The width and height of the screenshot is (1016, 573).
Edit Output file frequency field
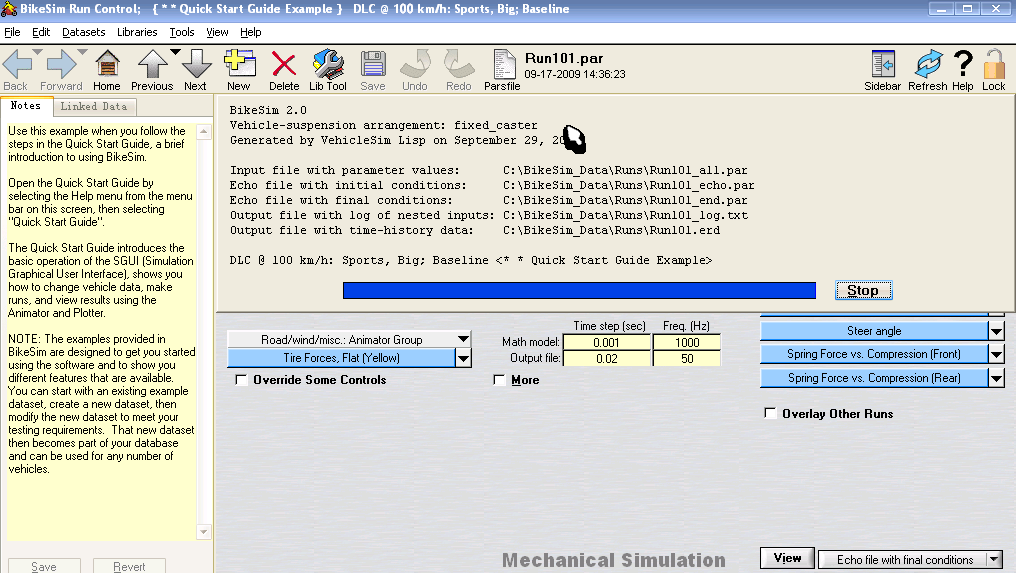click(x=687, y=358)
